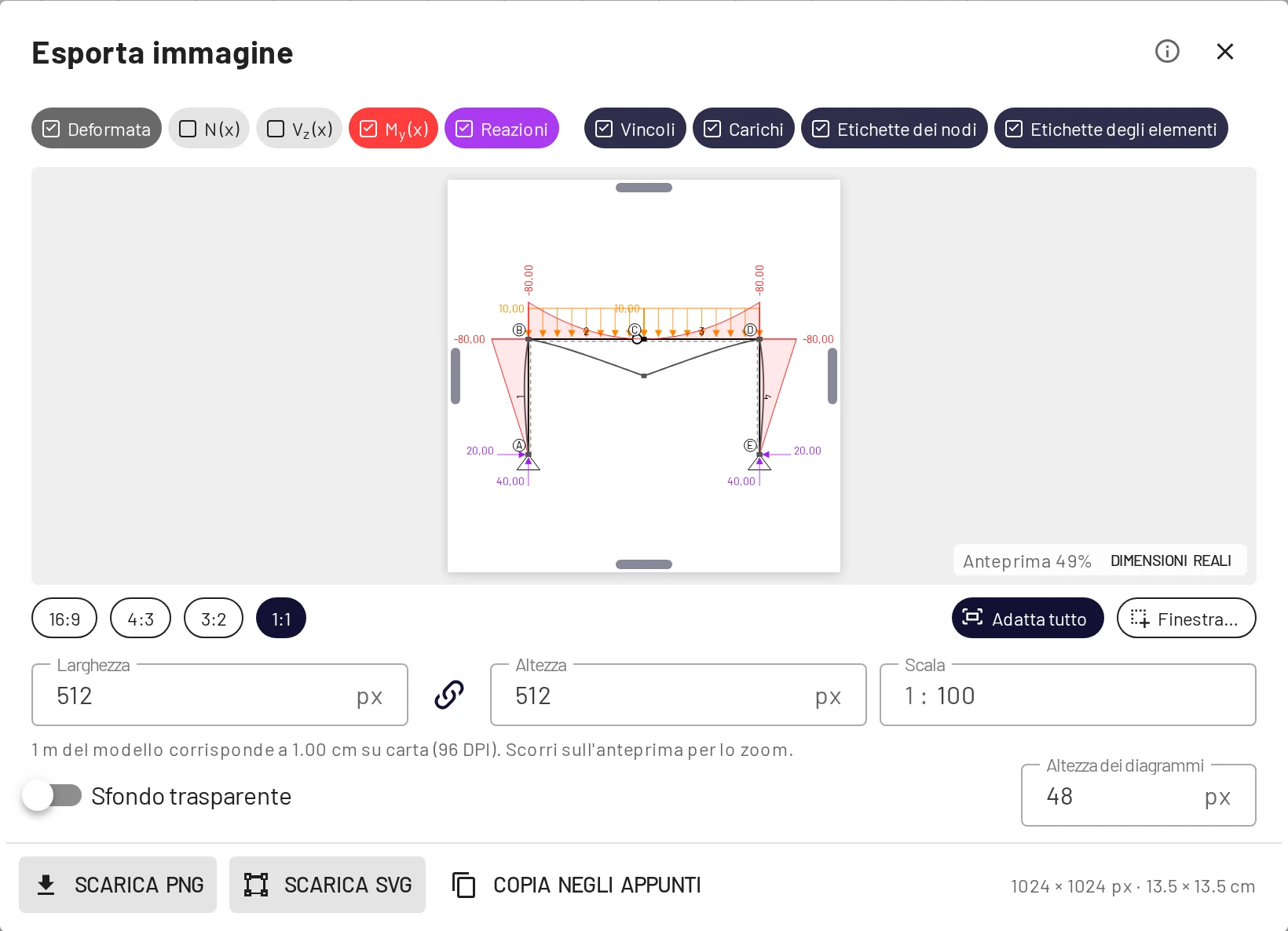
Task: Select the 16:9 aspect ratio
Action: tap(64, 619)
